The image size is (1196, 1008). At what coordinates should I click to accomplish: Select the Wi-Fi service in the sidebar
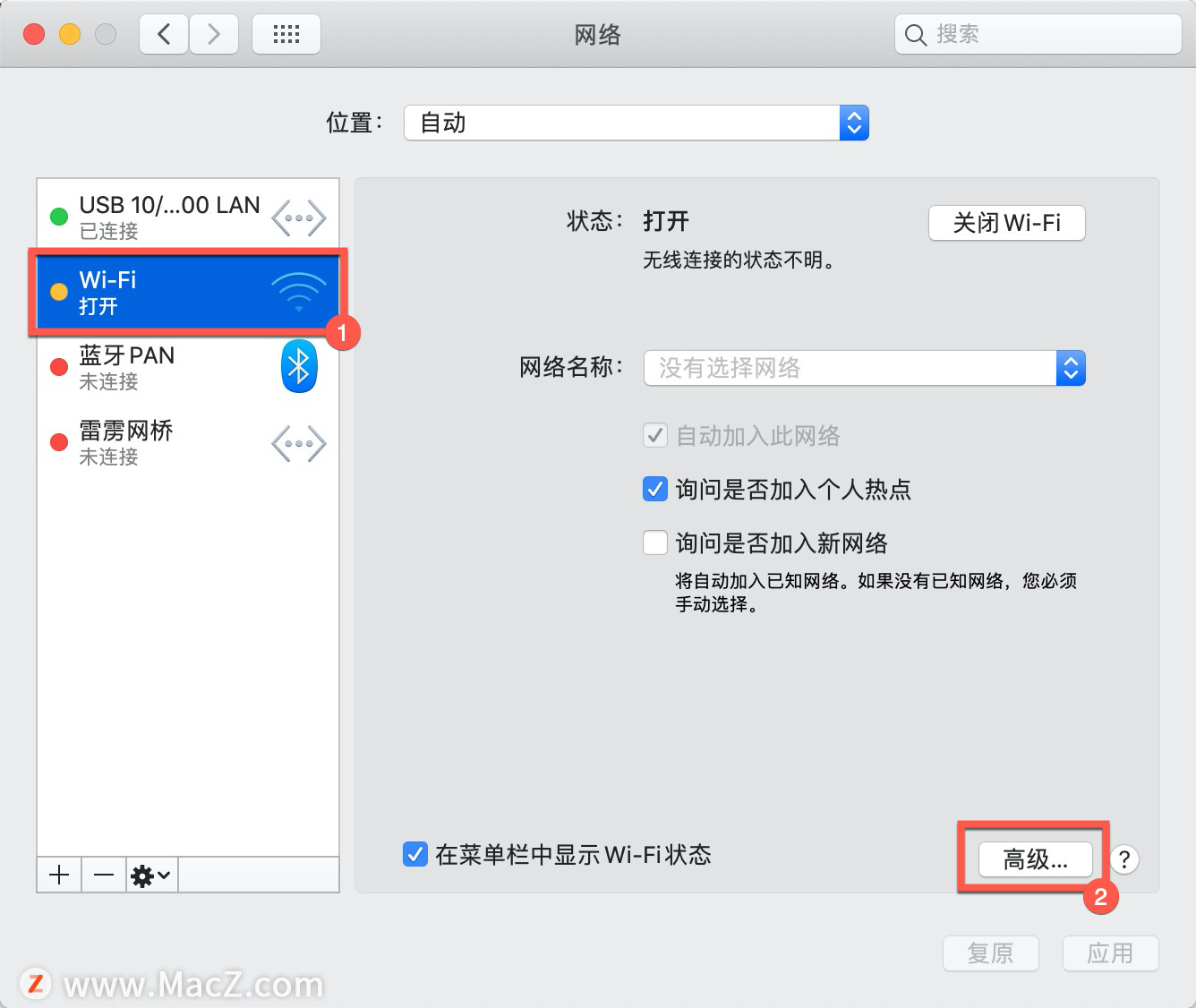tap(161, 291)
